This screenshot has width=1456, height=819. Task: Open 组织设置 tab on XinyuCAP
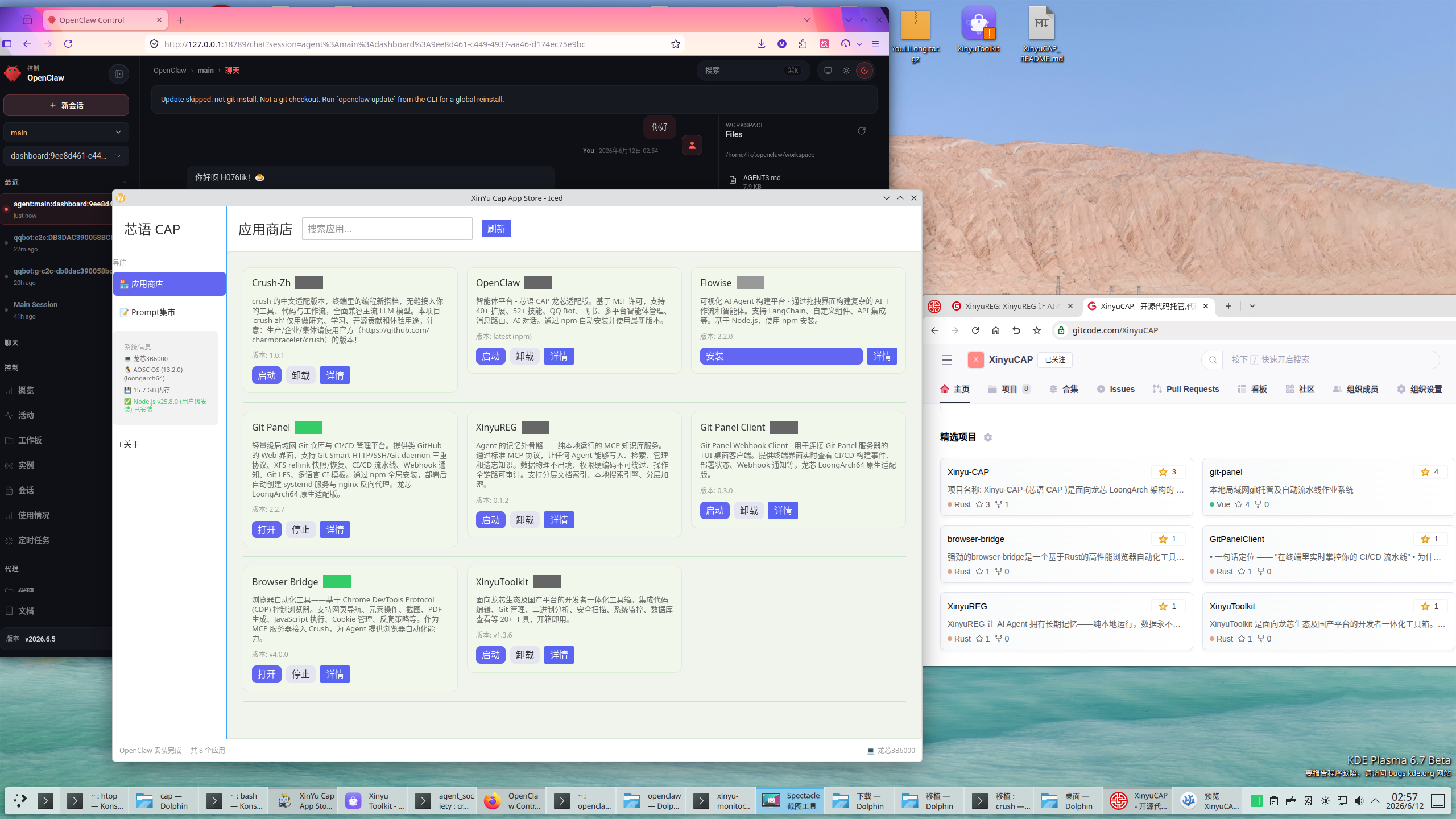pos(1420,389)
